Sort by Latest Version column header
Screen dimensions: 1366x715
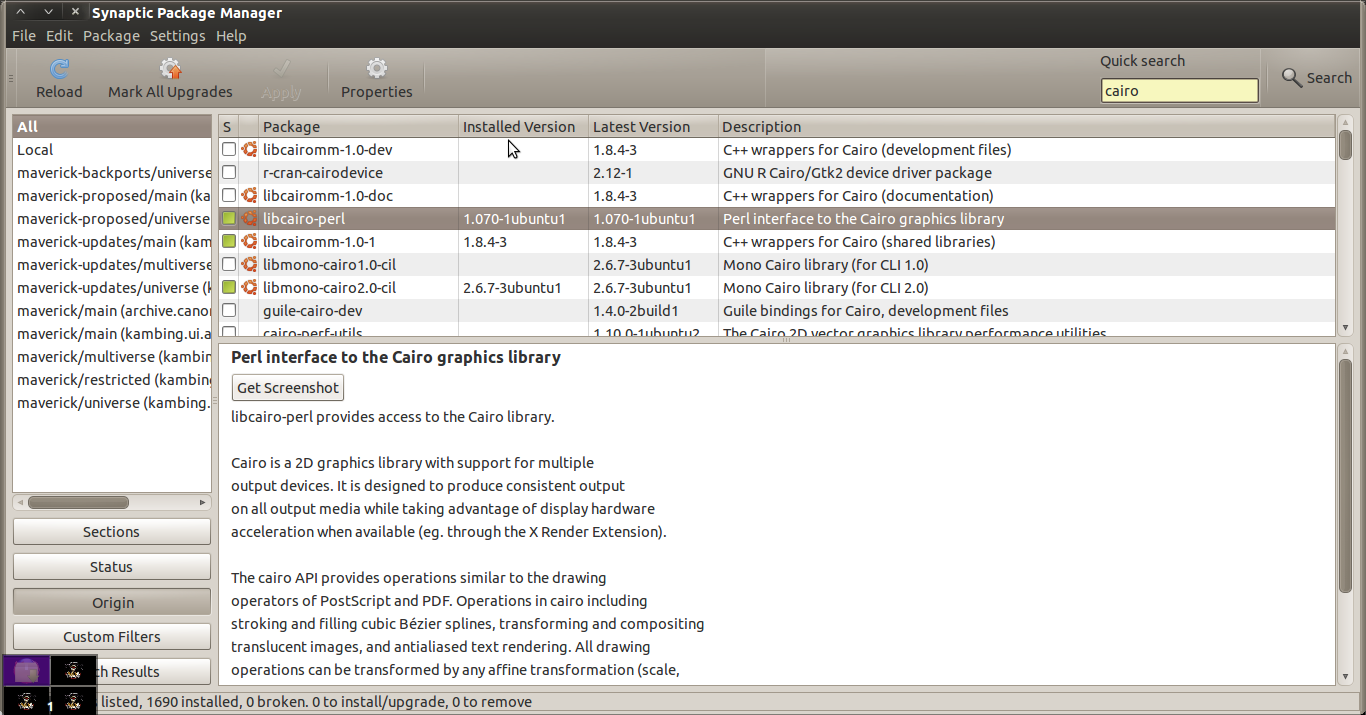tap(653, 127)
